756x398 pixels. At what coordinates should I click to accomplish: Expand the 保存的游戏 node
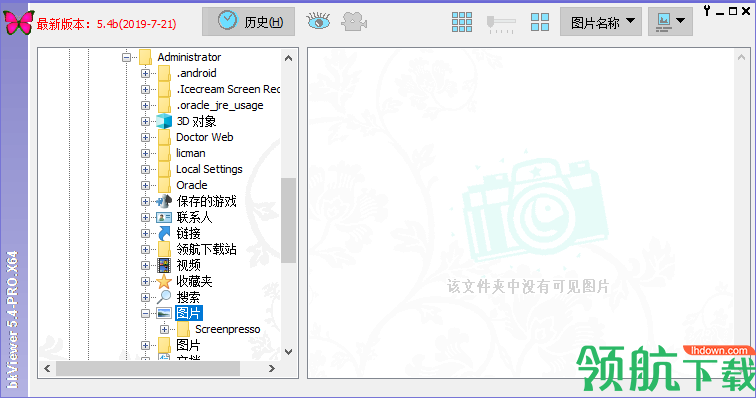point(145,201)
